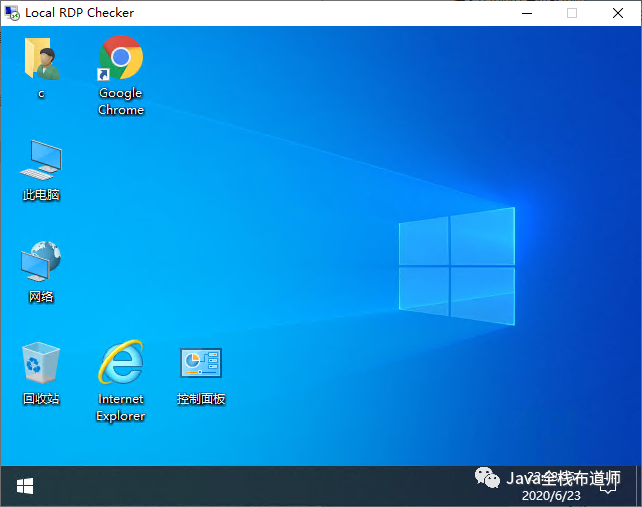Click the 网络 label text
642x507 pixels.
[41, 297]
